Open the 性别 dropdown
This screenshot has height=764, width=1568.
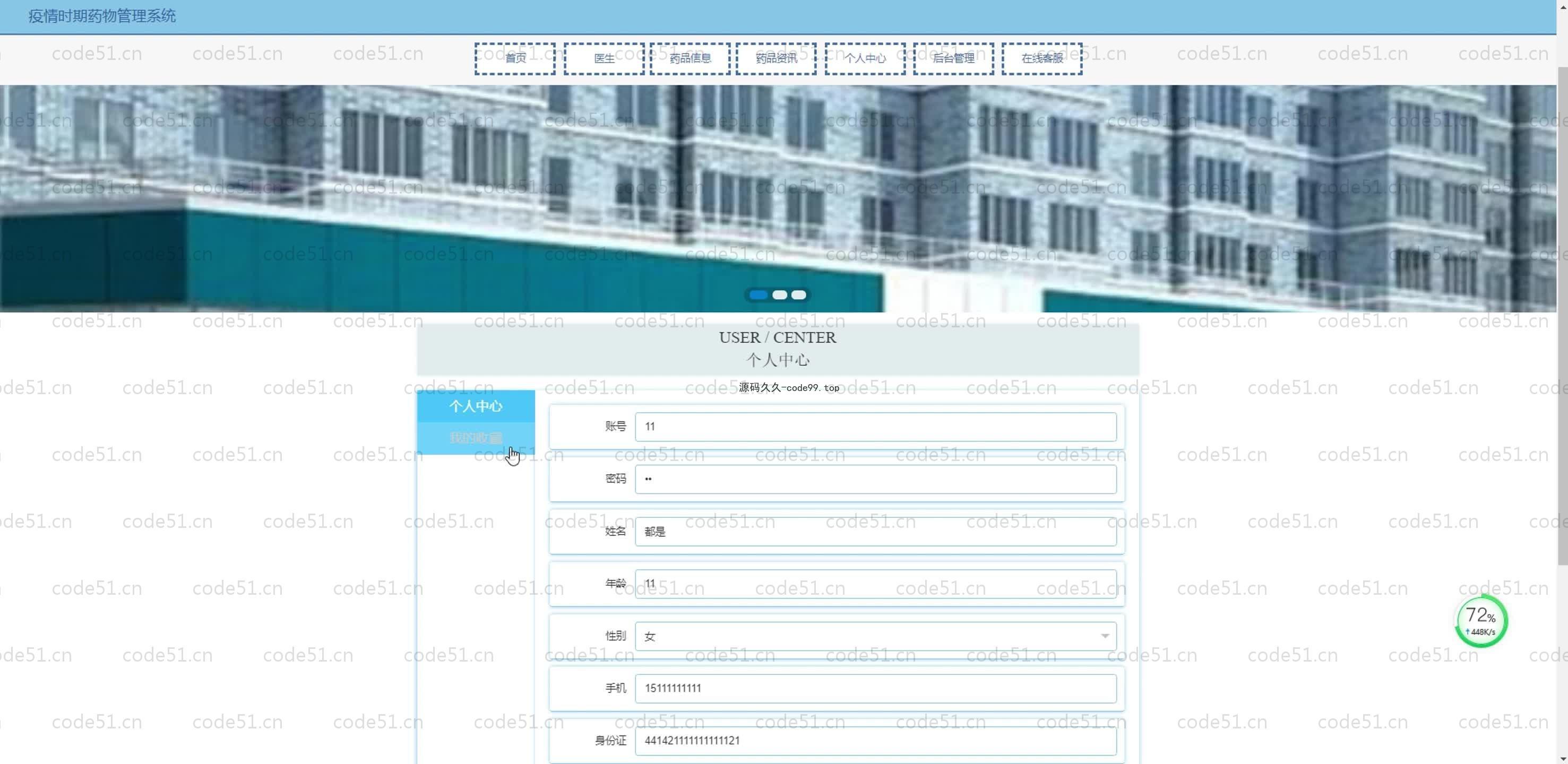[876, 636]
